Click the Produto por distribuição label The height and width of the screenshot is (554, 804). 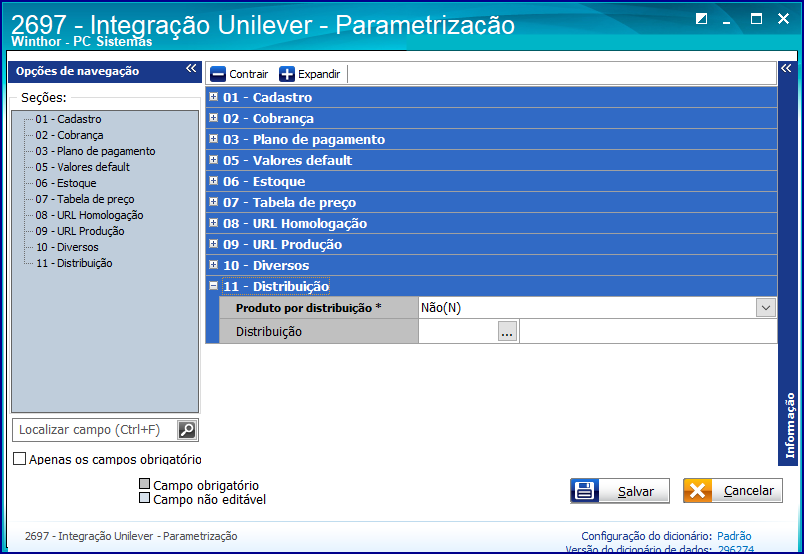click(x=308, y=308)
